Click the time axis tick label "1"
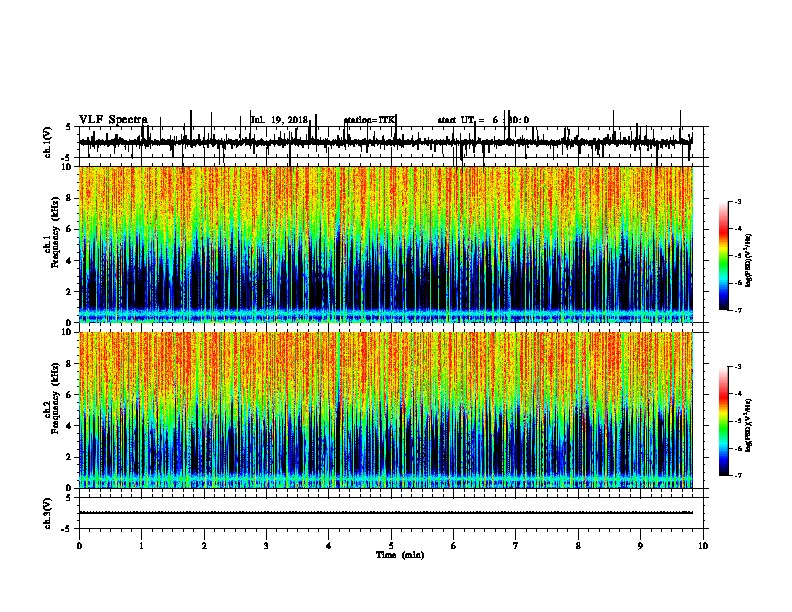The image size is (792, 612). [141, 545]
